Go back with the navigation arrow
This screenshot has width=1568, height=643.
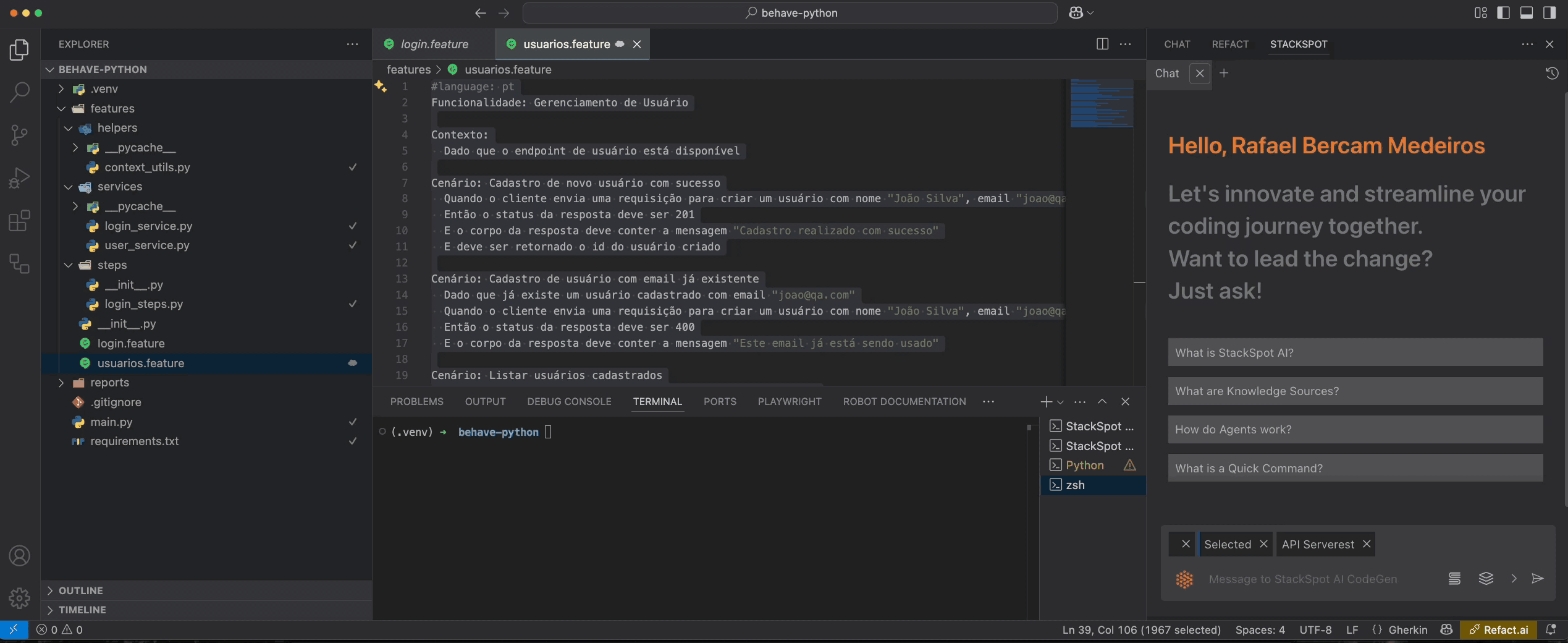coord(481,13)
